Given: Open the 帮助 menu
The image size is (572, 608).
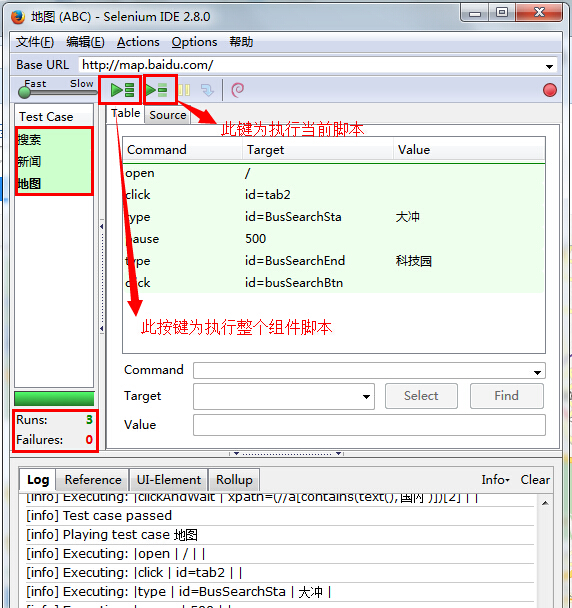Looking at the screenshot, I should tap(241, 42).
